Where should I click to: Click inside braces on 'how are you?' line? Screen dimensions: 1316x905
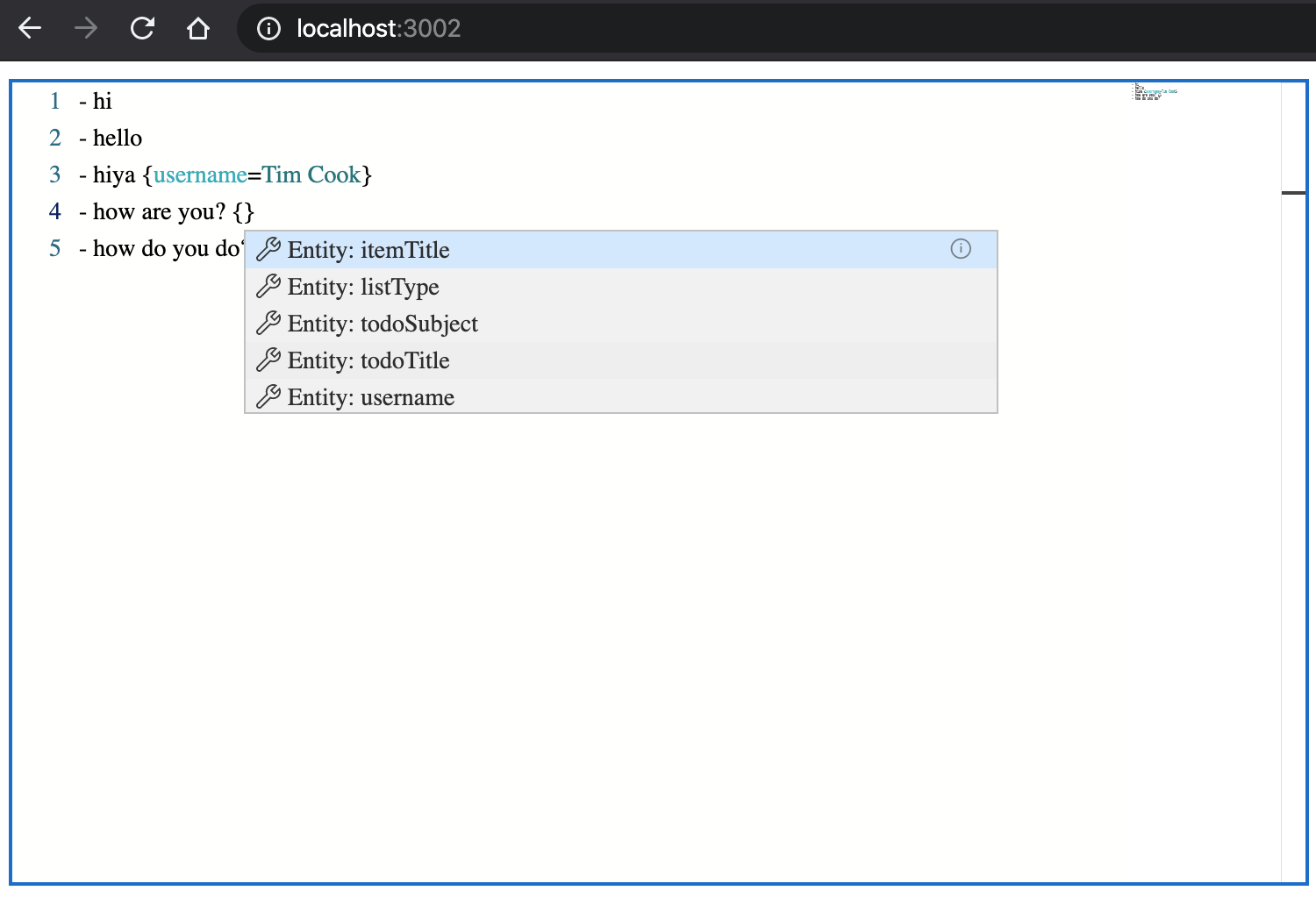244,211
